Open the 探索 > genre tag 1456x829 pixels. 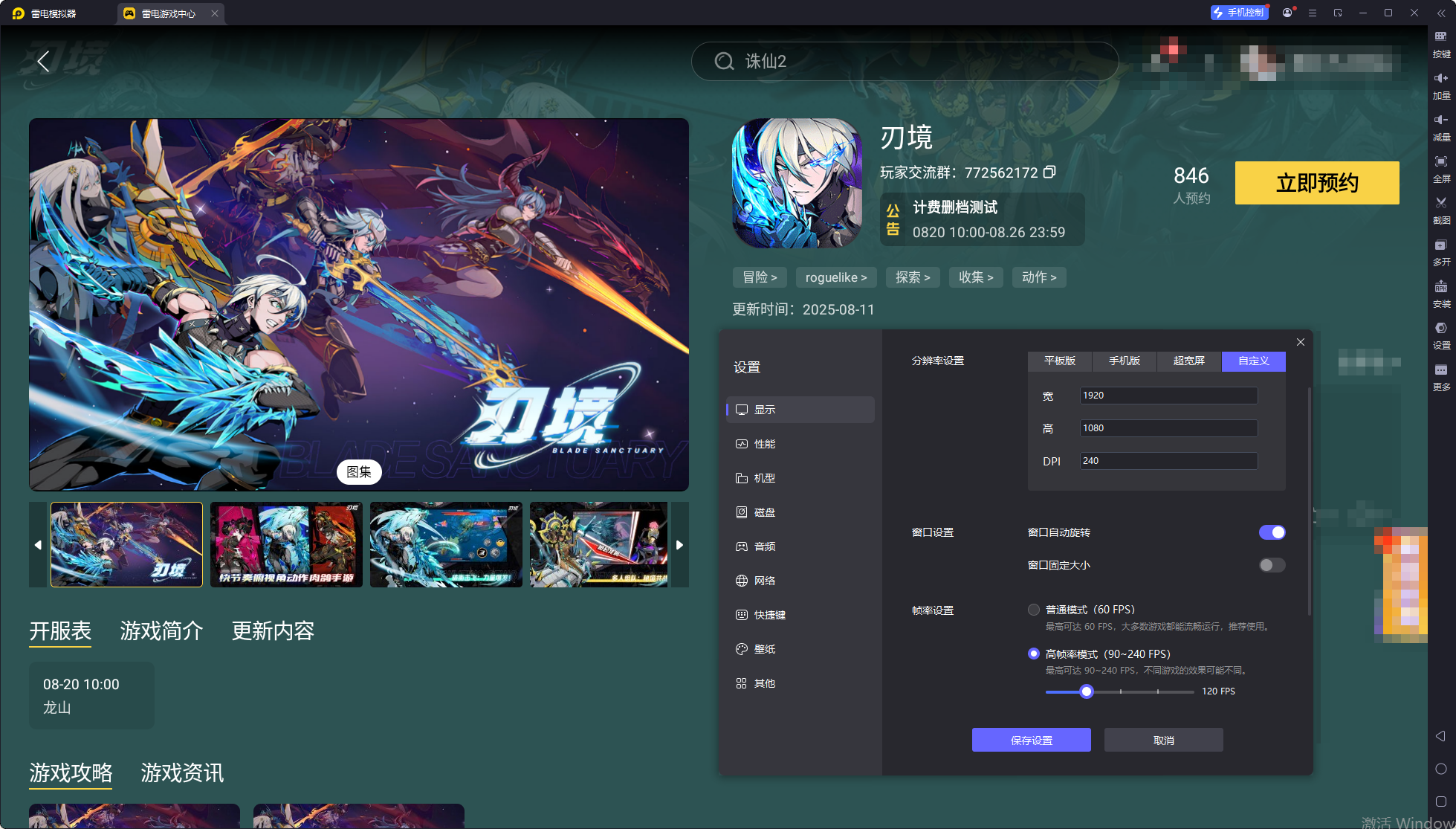[913, 277]
